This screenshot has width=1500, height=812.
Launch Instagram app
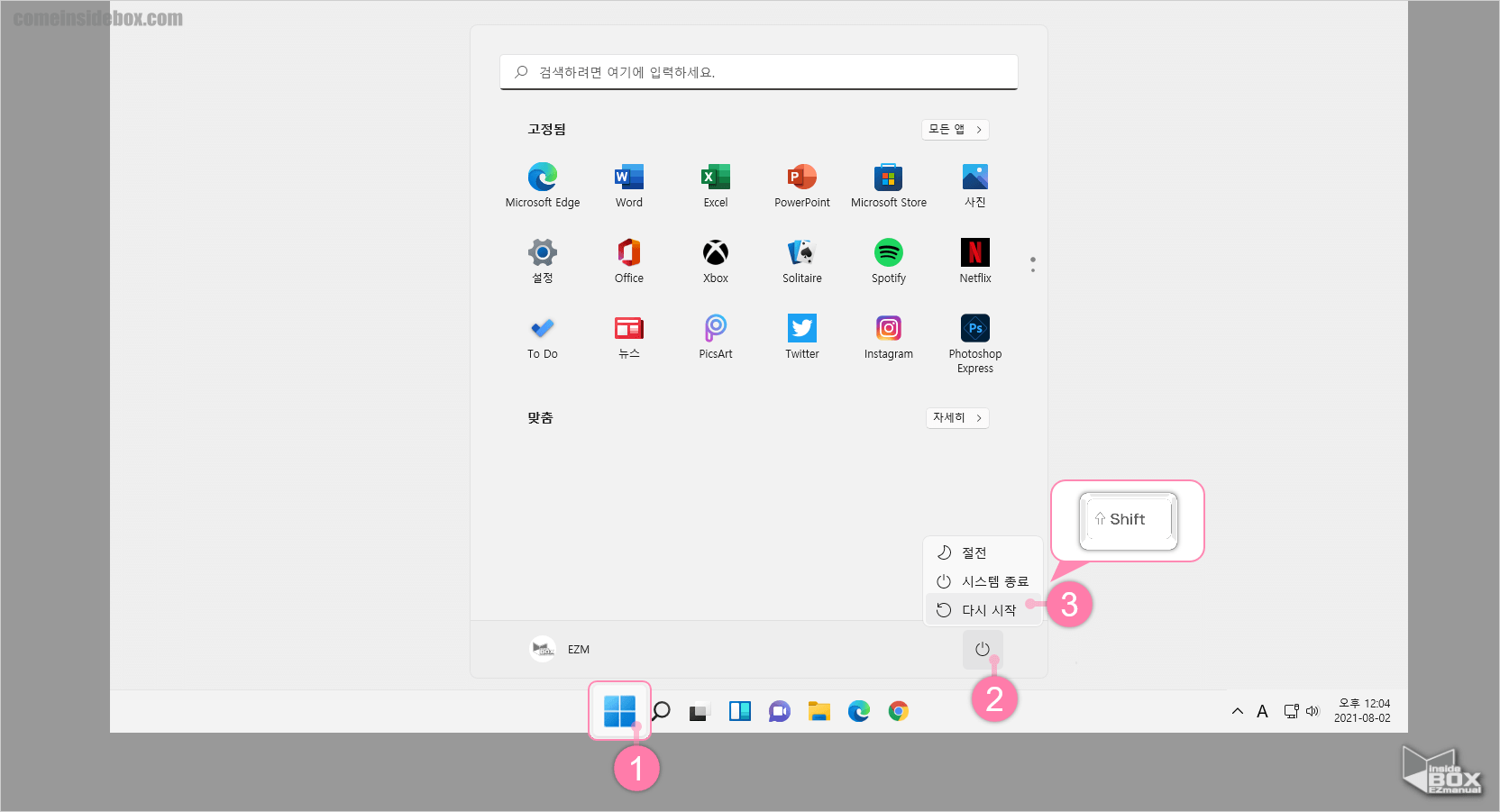(889, 336)
